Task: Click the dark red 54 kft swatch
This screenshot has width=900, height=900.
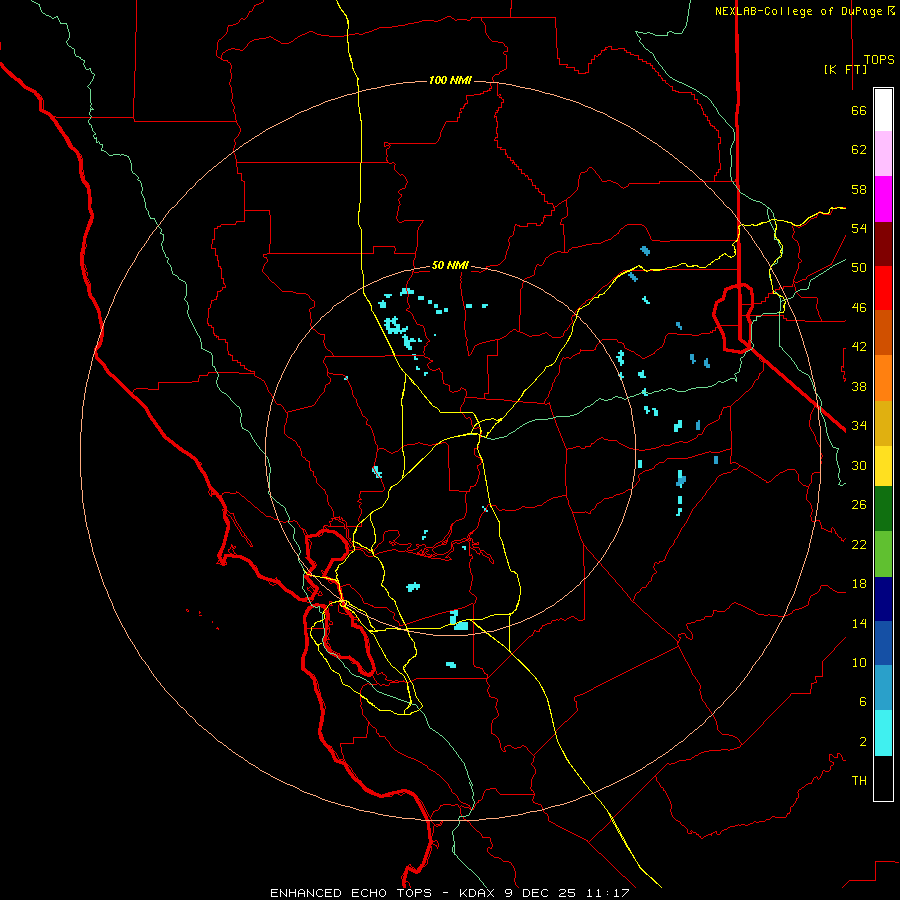Action: pos(883,244)
